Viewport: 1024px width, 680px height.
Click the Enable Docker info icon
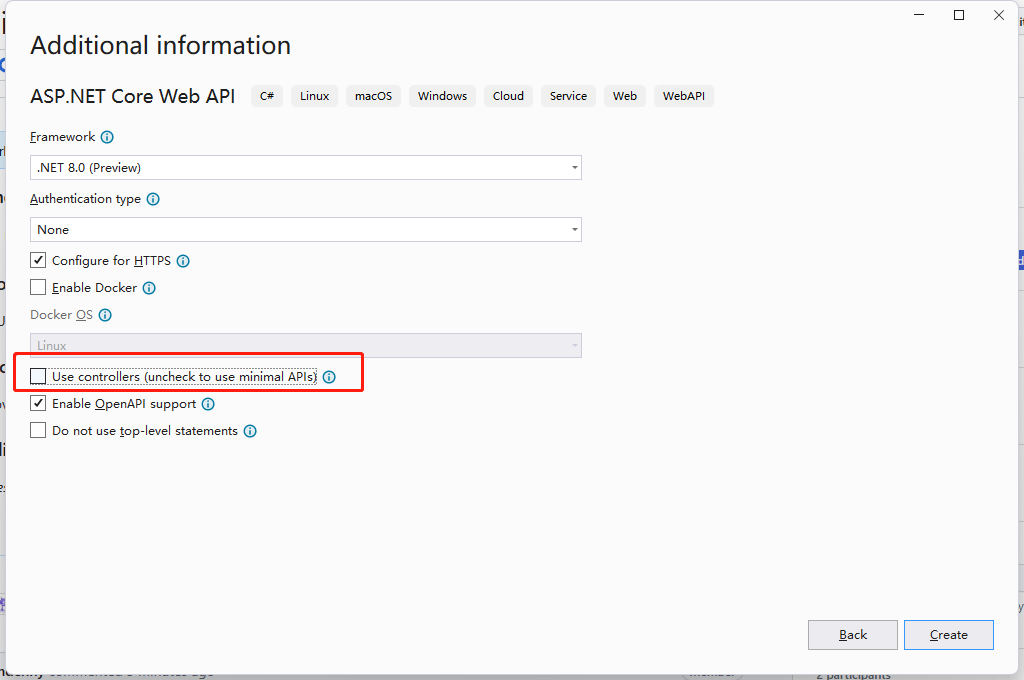149,288
